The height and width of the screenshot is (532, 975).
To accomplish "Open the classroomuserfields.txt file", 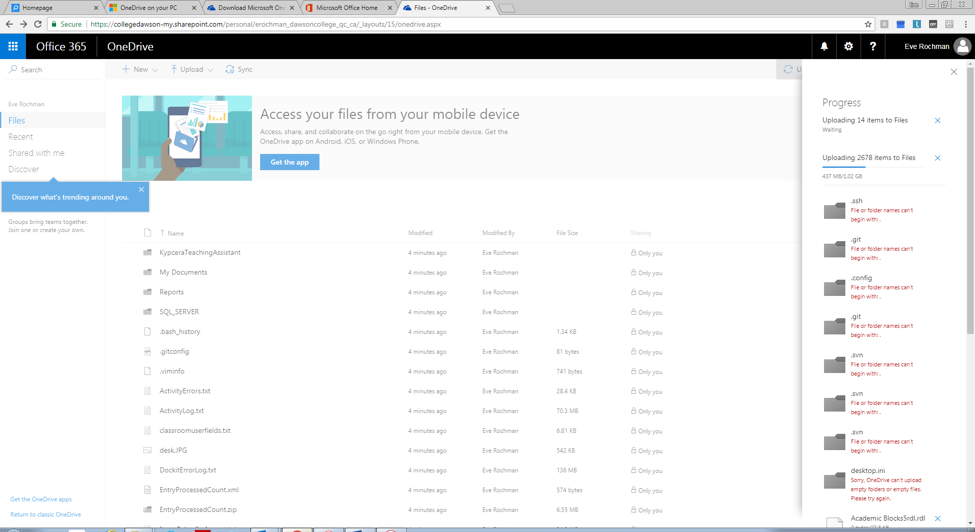I will tap(195, 430).
